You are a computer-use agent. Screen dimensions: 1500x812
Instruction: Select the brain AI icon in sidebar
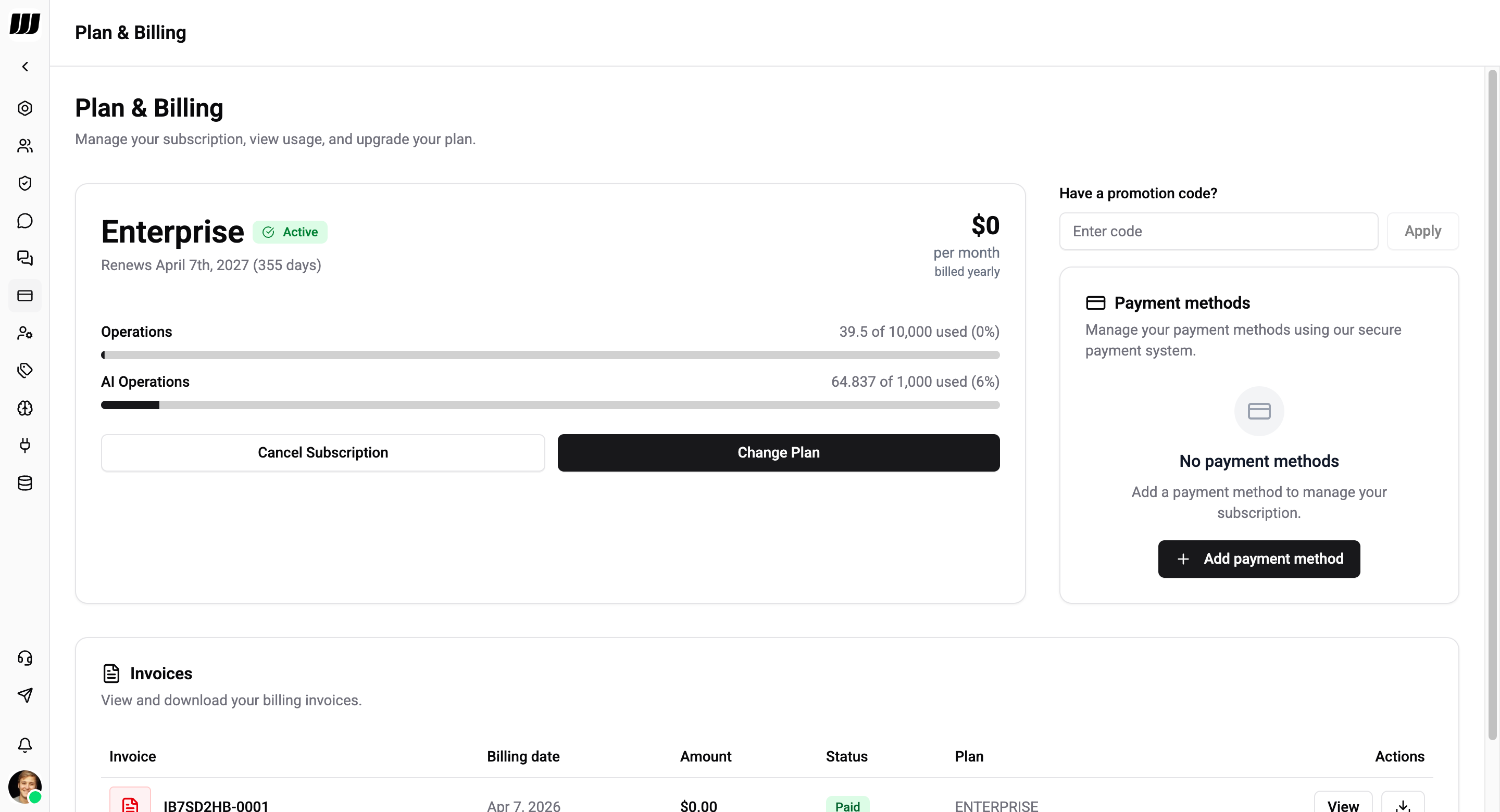click(x=25, y=408)
